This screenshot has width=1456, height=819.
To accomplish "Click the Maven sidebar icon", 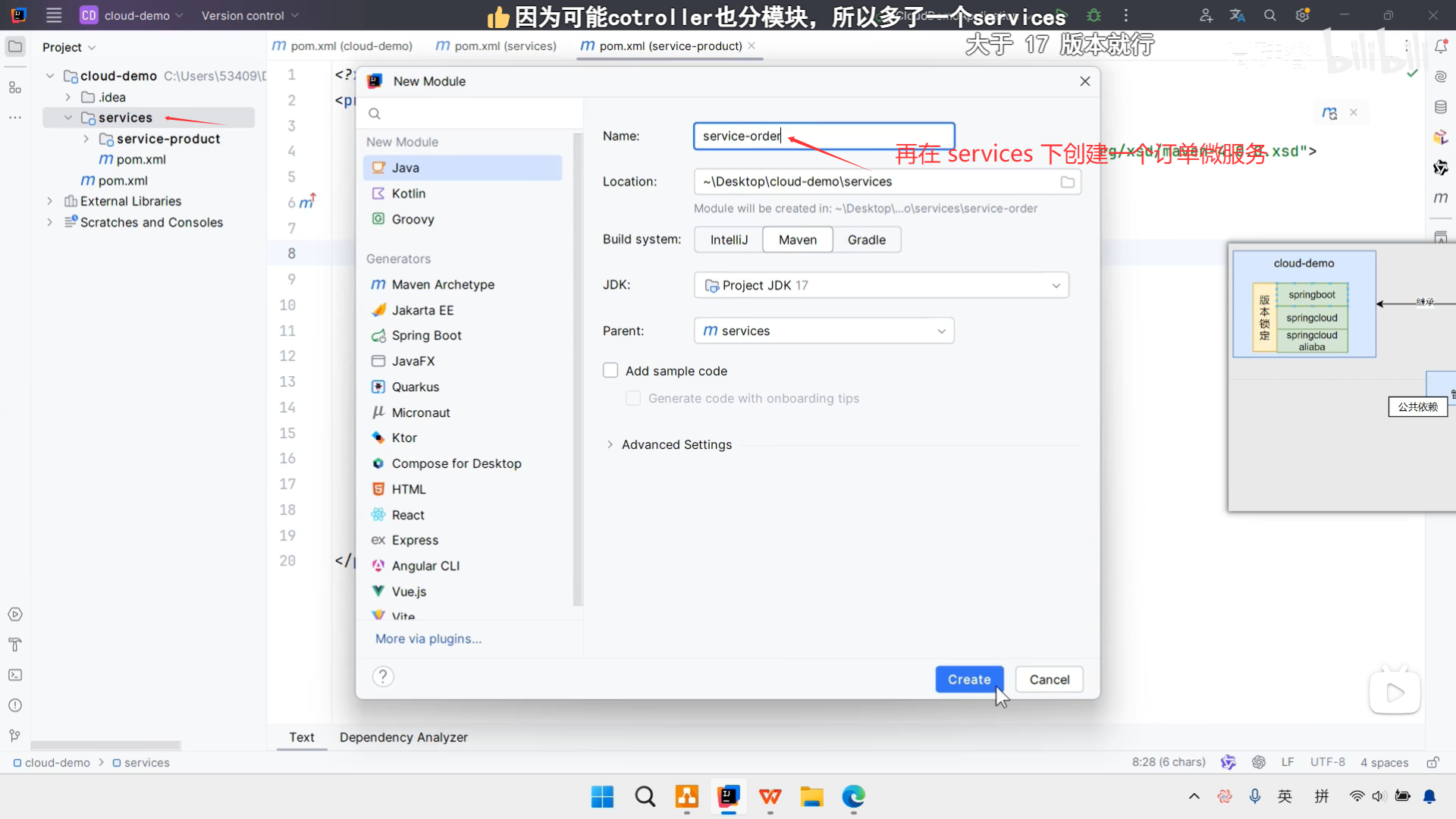I will click(1441, 198).
